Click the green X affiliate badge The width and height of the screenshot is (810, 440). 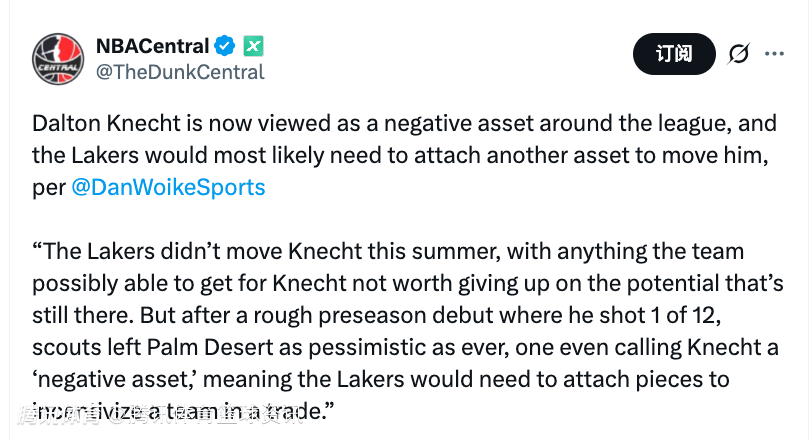coord(254,46)
